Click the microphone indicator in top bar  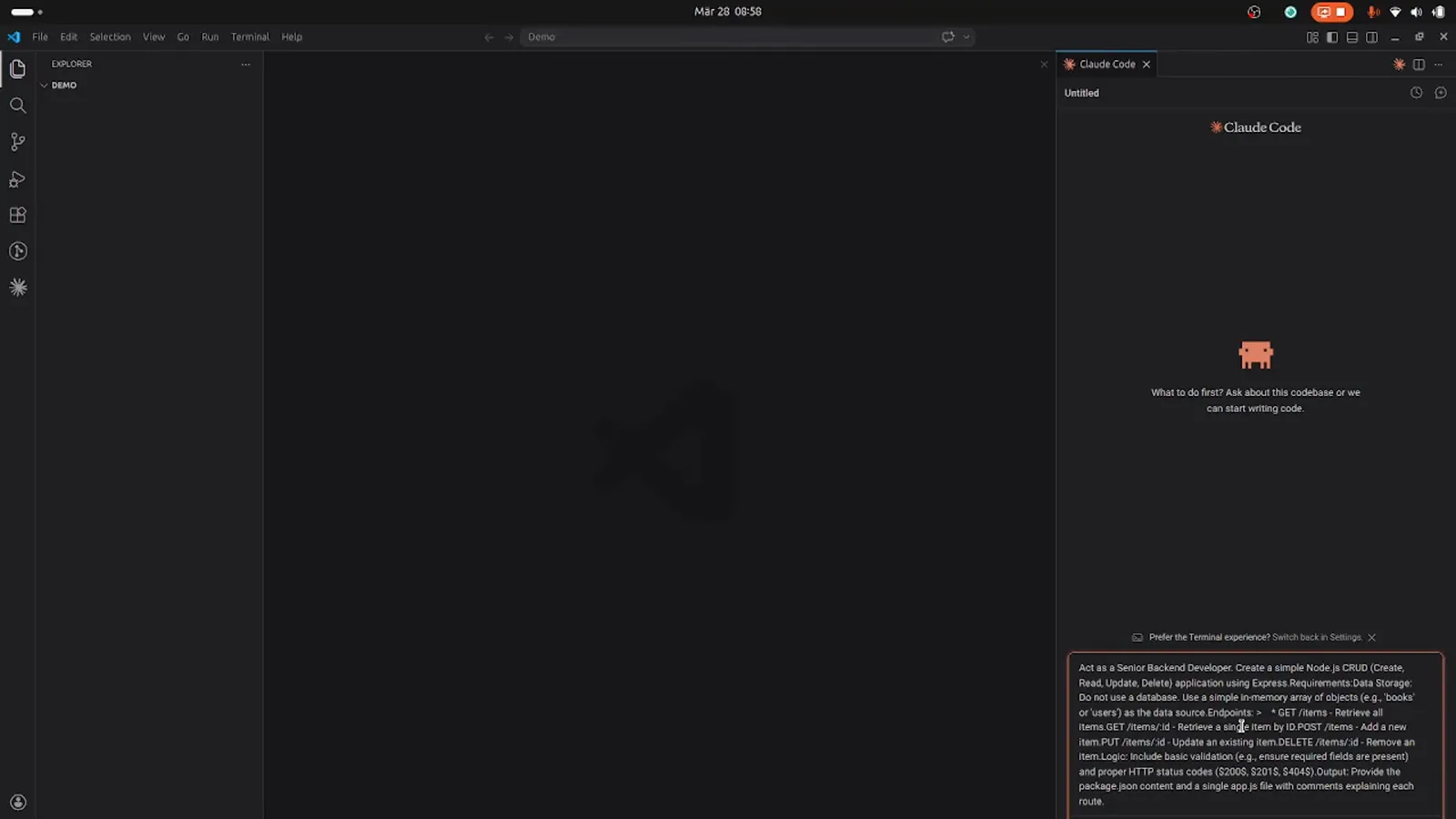coord(1373,12)
